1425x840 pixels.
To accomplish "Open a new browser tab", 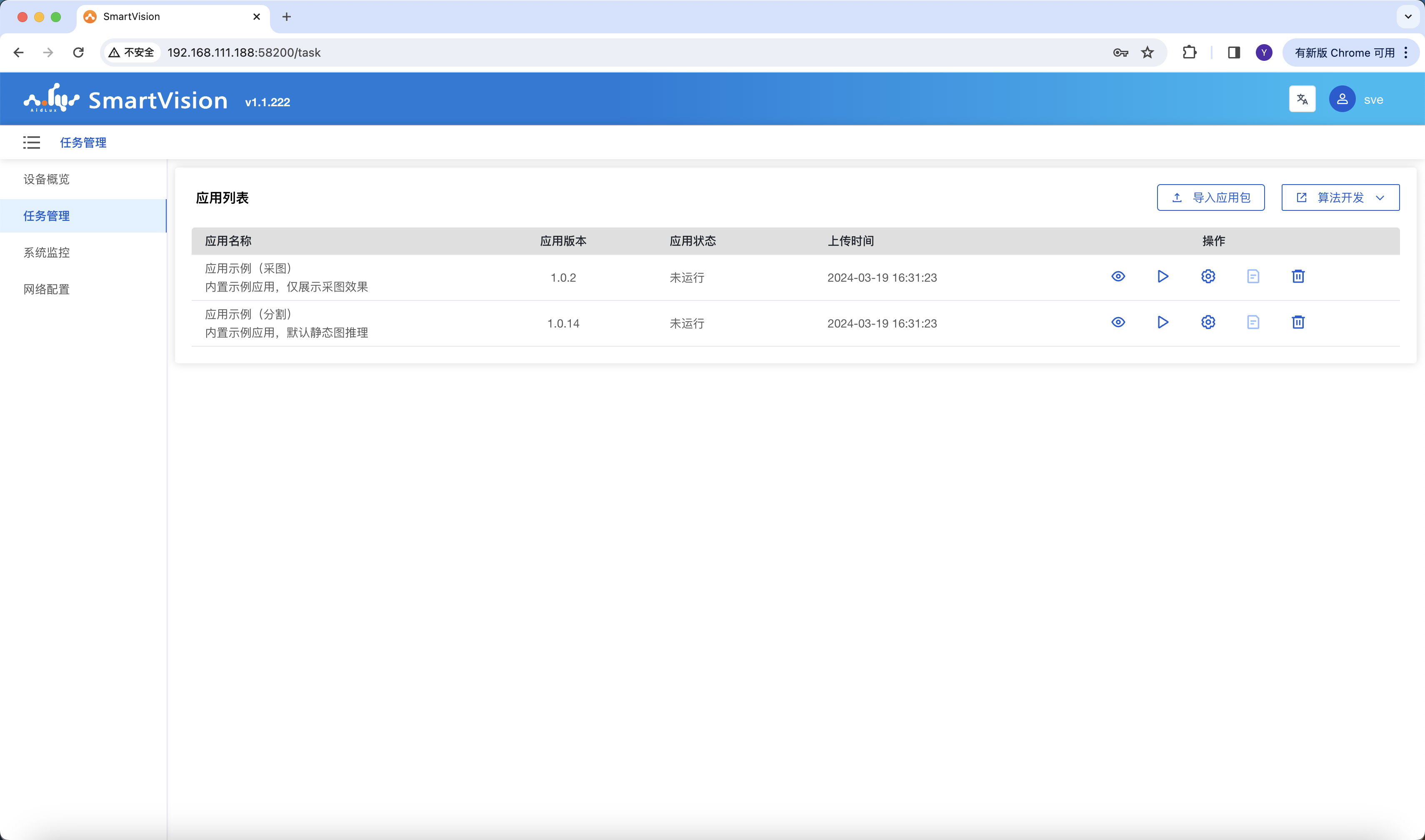I will 286,17.
